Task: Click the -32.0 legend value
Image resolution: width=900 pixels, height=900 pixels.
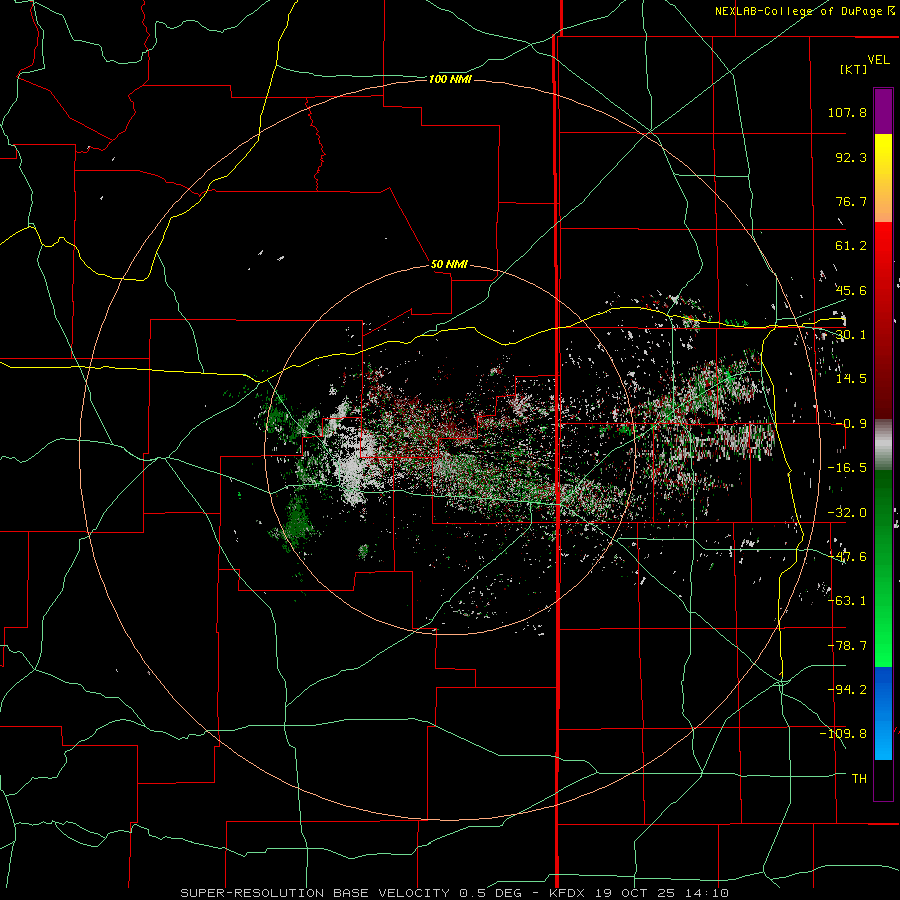Action: tap(847, 513)
